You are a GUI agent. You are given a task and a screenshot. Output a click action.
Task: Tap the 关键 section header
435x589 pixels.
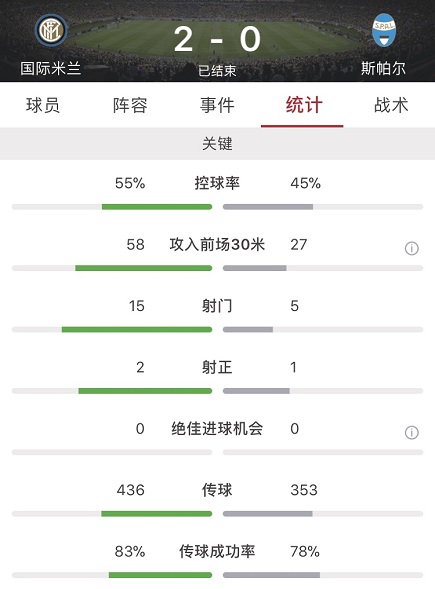click(x=217, y=143)
